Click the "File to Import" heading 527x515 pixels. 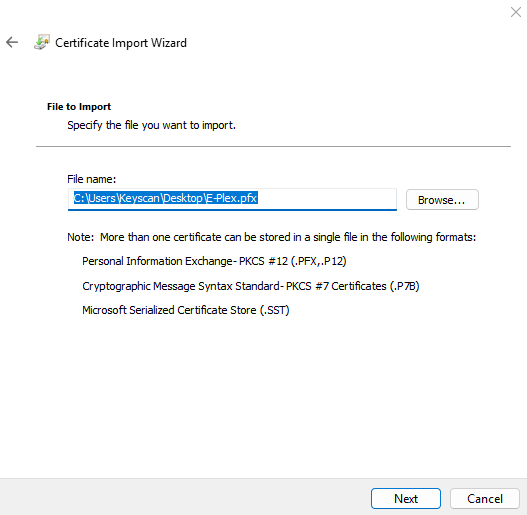[79, 107]
